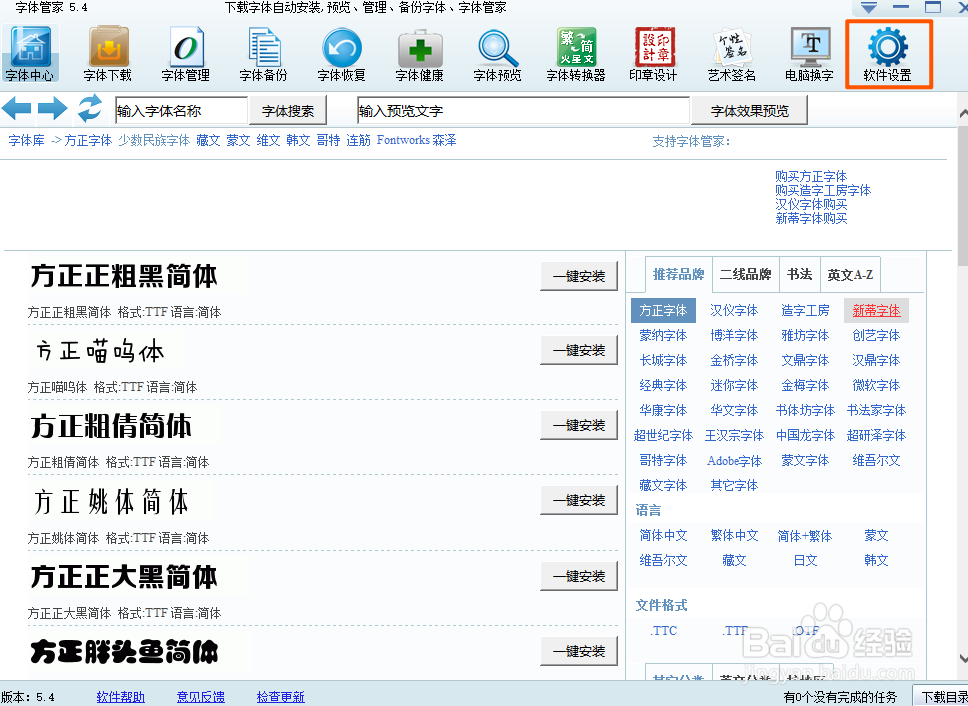Open the 购买造字工房字体 link
This screenshot has width=968, height=706.
click(823, 191)
